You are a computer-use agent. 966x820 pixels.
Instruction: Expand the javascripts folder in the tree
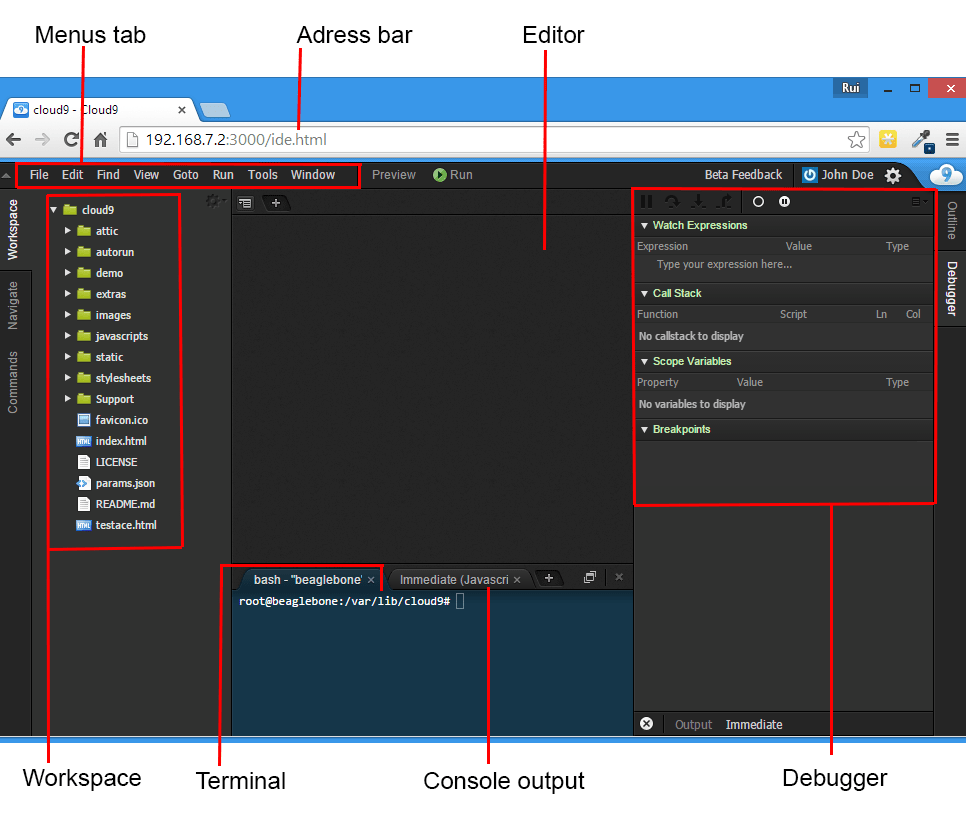pyautogui.click(x=68, y=336)
